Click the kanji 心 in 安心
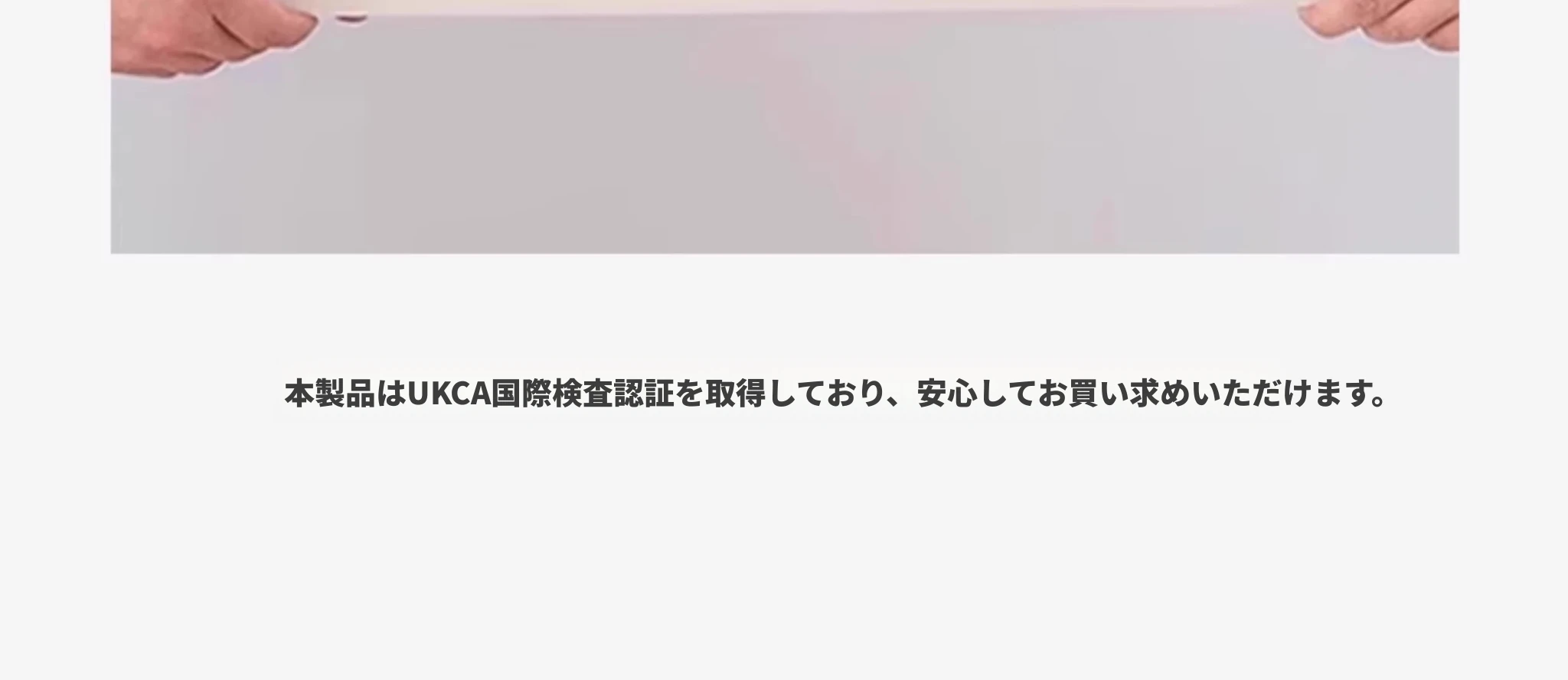The image size is (1568, 680). 962,394
